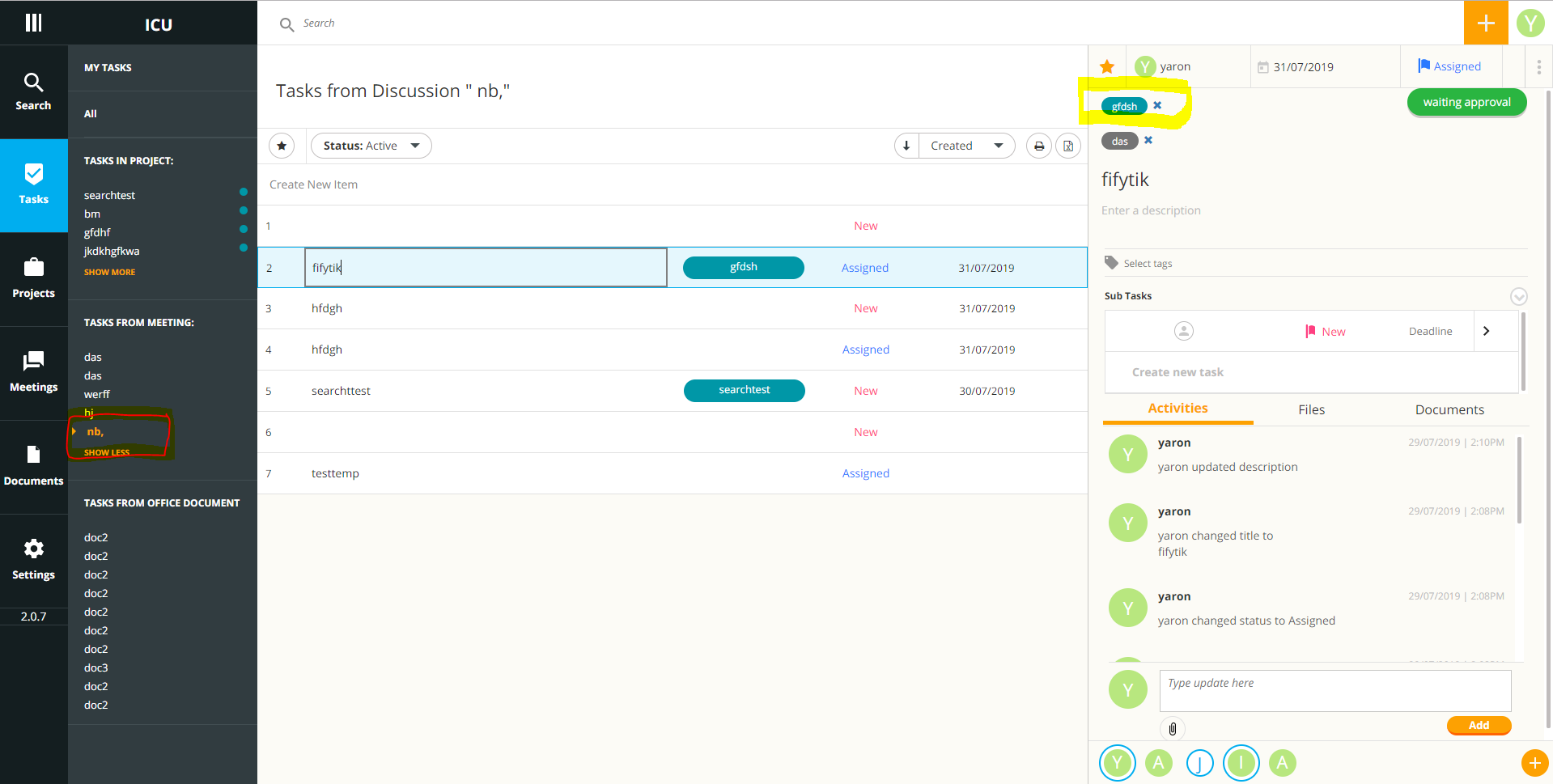Select All under My Tasks

91,114
